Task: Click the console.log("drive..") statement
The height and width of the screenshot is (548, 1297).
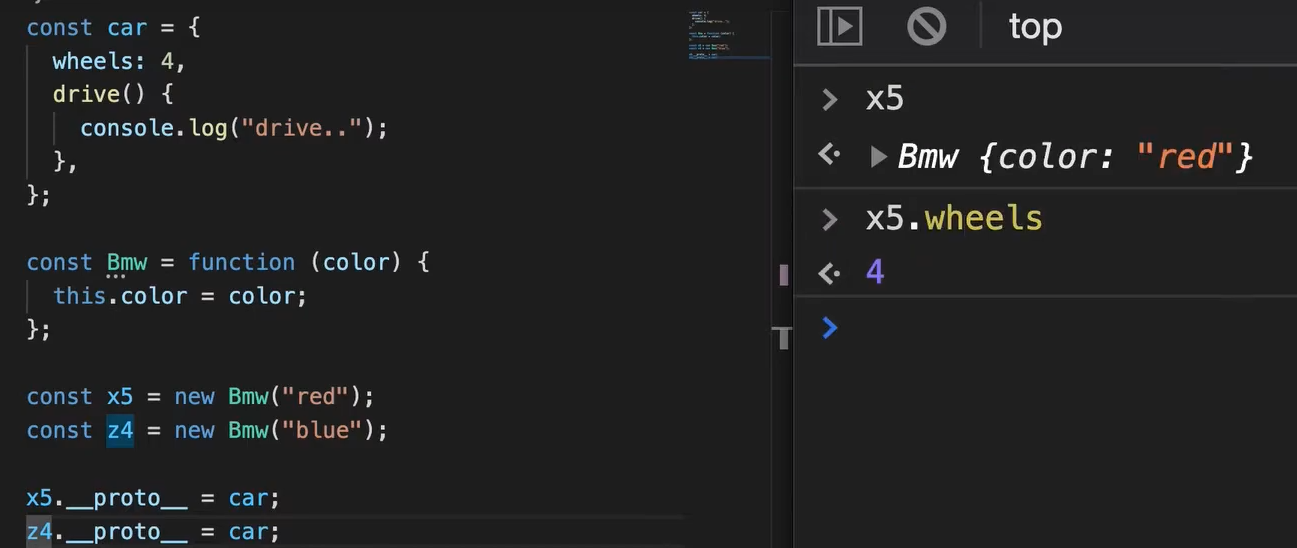Action: point(233,128)
